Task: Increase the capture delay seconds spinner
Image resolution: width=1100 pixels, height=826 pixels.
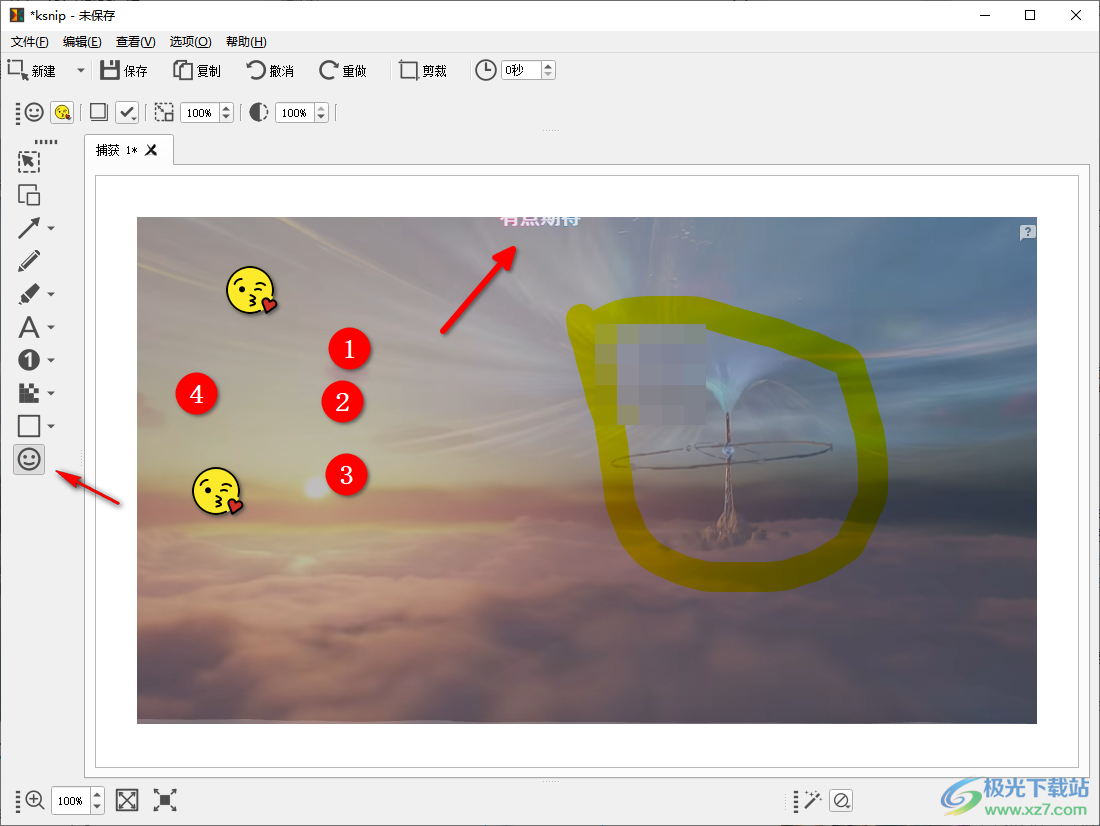Action: tap(548, 67)
